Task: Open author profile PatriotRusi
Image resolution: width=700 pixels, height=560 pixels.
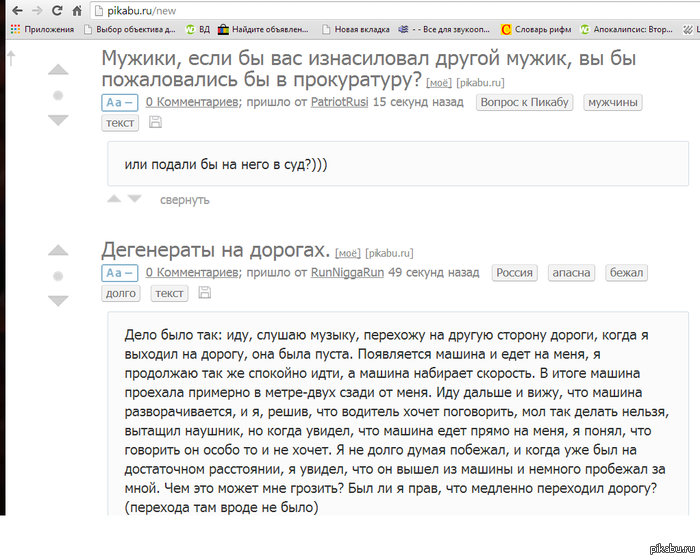Action: point(339,103)
